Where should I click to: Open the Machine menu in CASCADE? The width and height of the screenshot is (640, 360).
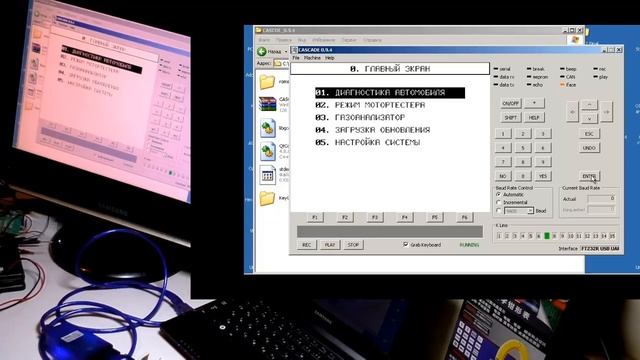(312, 58)
